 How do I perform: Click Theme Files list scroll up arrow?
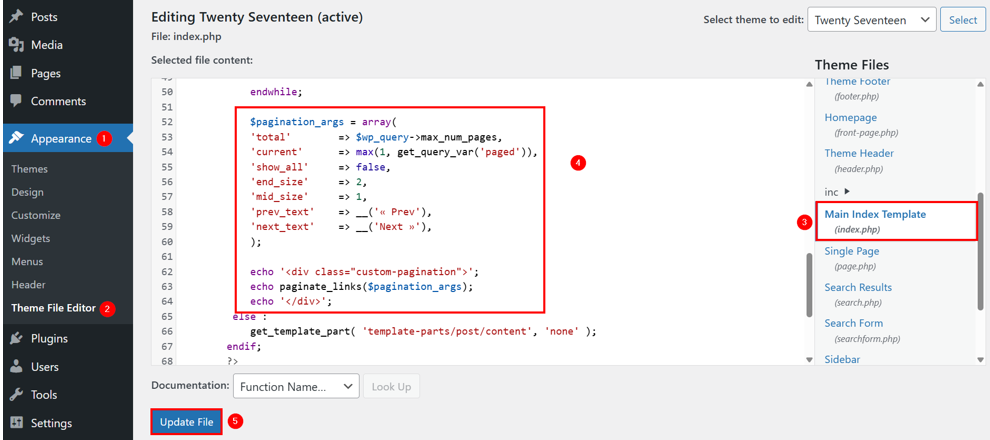pyautogui.click(x=980, y=84)
